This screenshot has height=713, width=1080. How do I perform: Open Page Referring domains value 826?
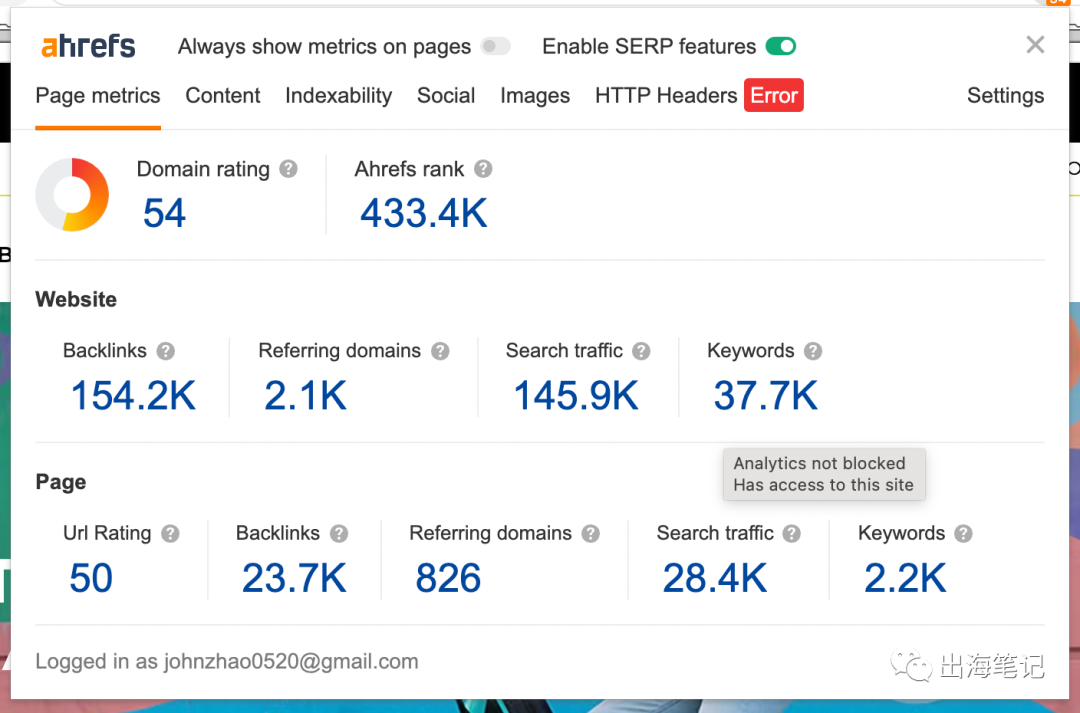click(x=448, y=578)
